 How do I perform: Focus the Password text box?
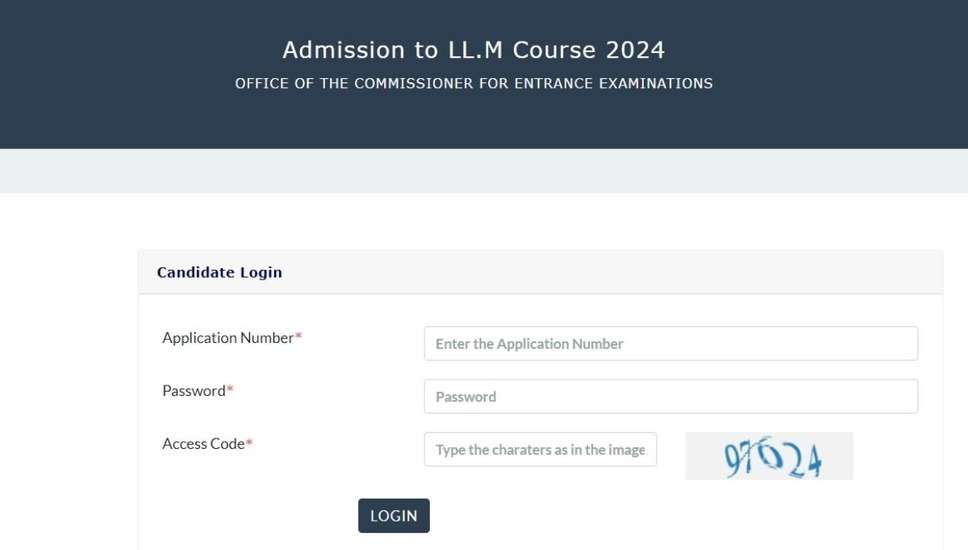670,396
